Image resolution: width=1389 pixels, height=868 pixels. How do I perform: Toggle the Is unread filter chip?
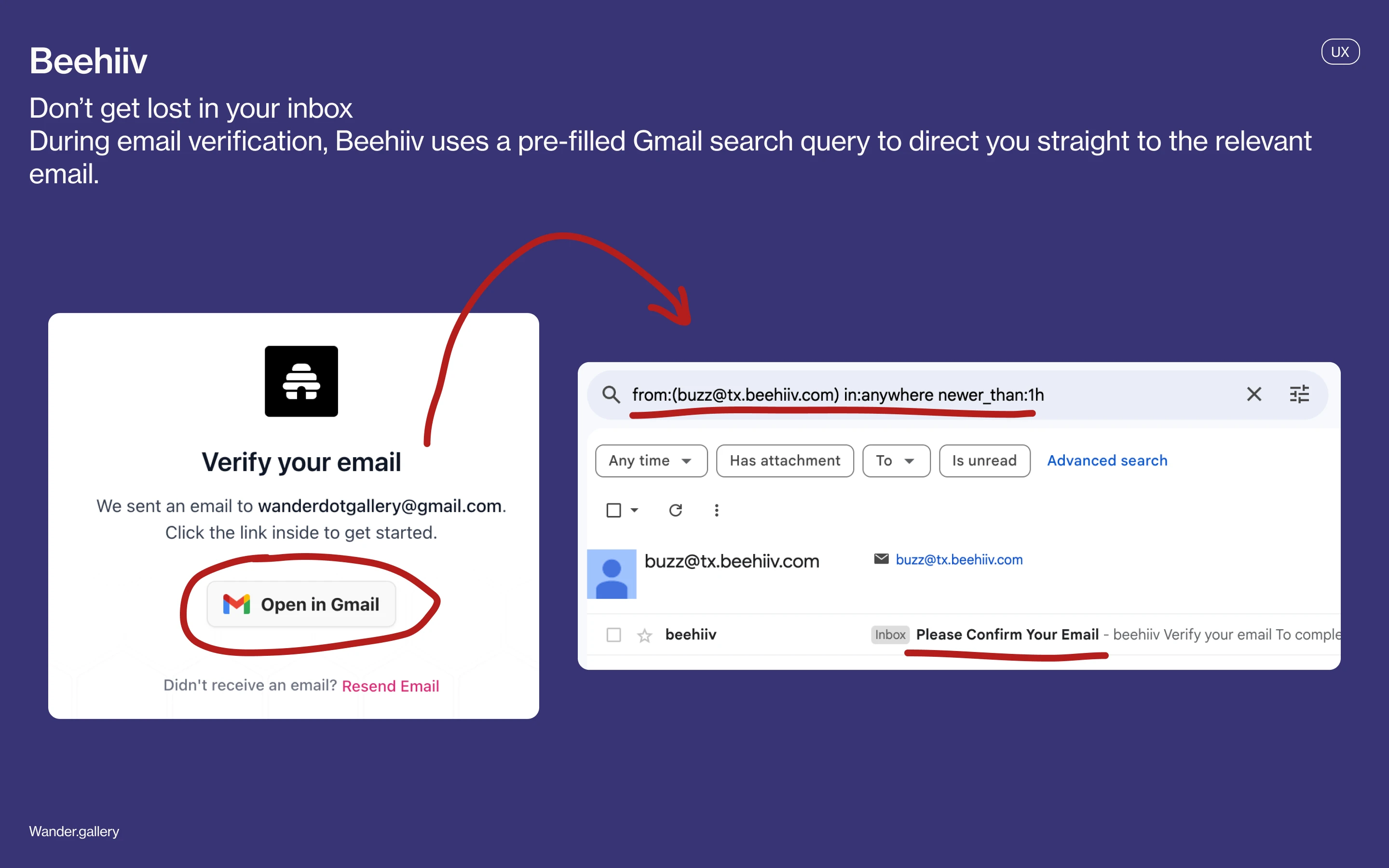(x=984, y=461)
